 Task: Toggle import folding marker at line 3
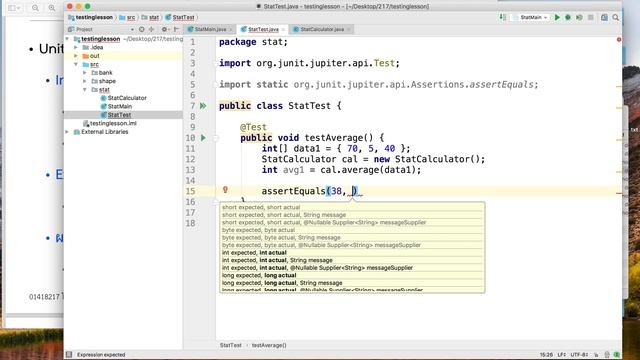click(x=216, y=63)
